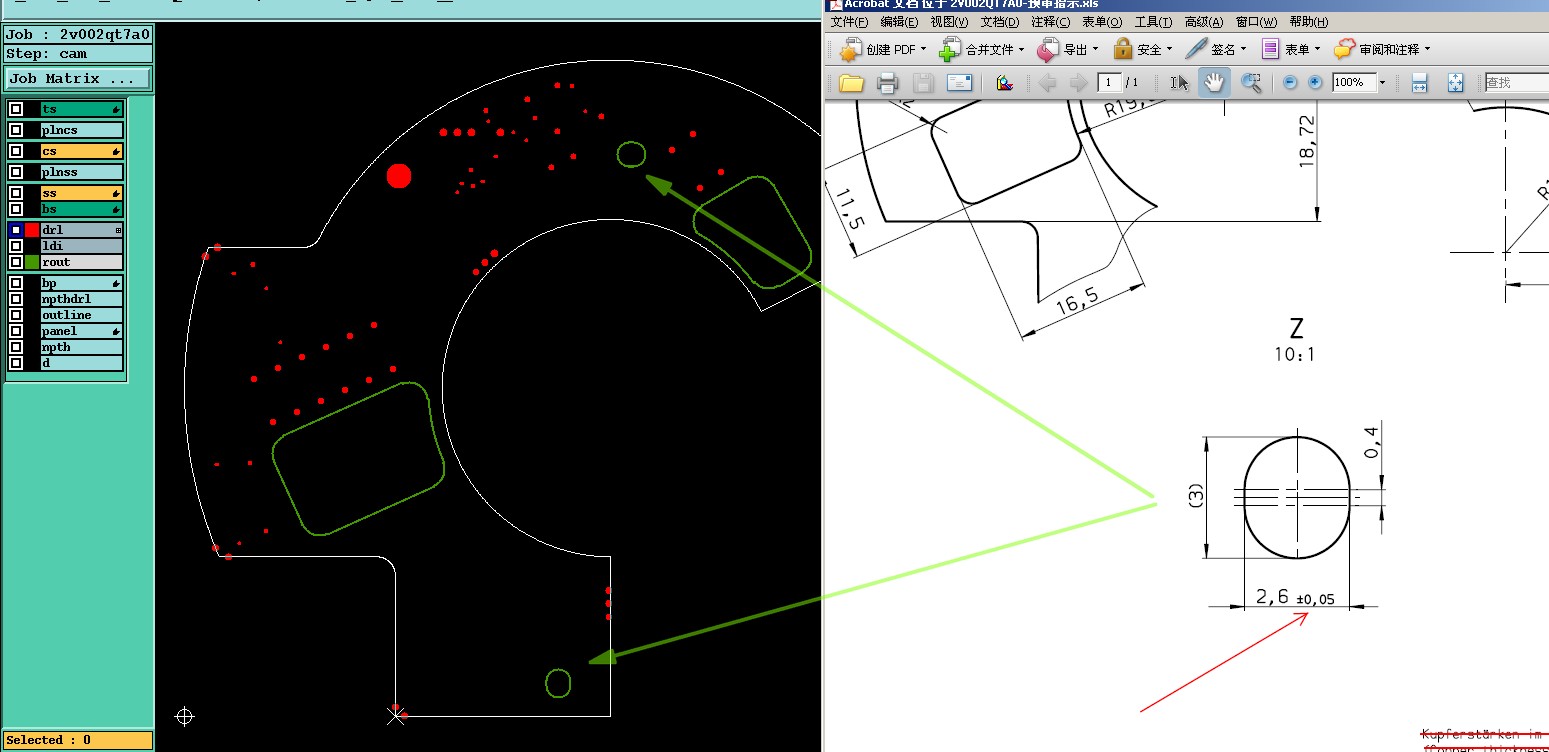This screenshot has height=752, width=1549.
Task: Click the hand icon on panel layer
Action: 117,331
